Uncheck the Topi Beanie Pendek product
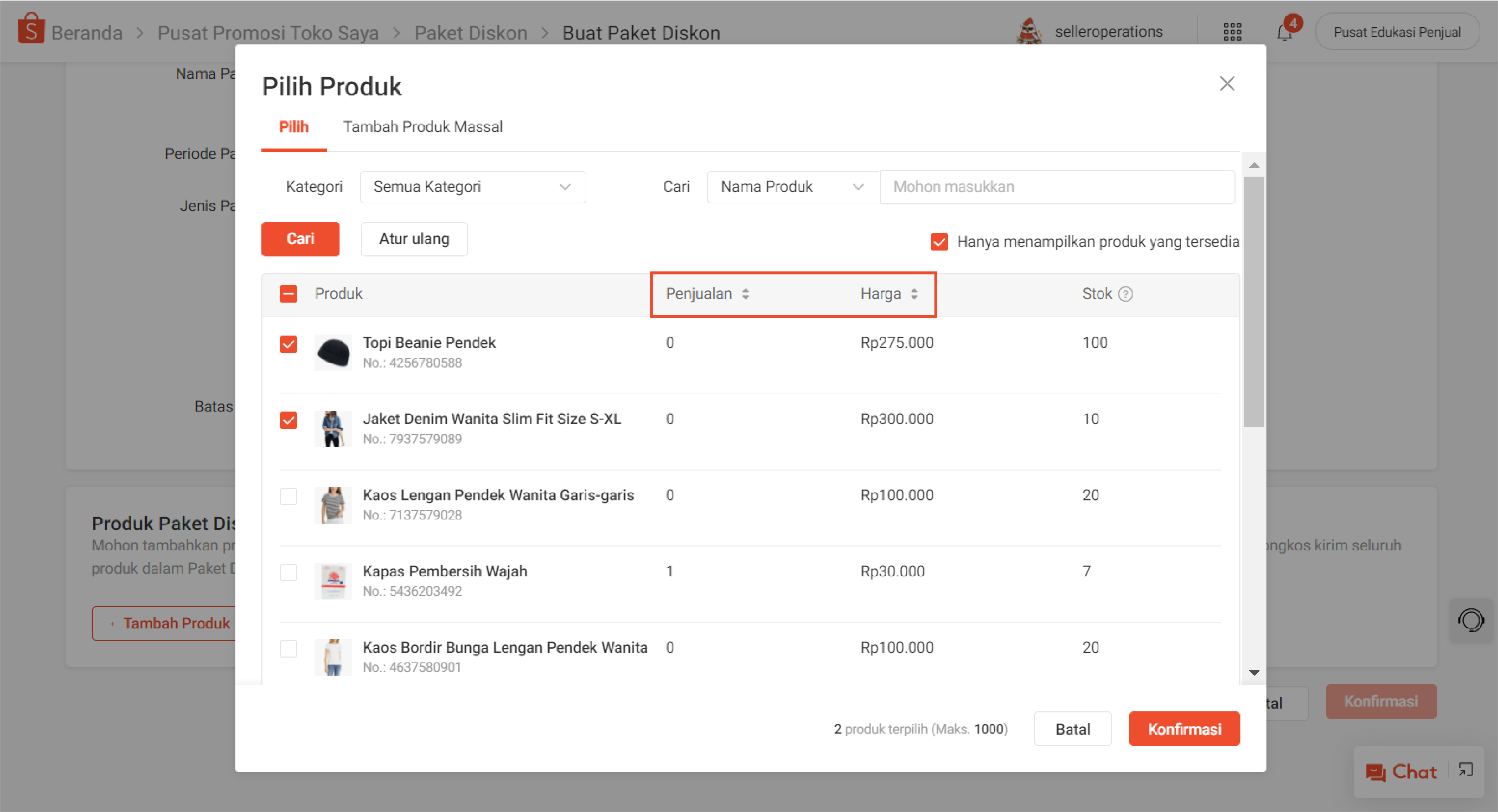1498x812 pixels. click(x=288, y=344)
